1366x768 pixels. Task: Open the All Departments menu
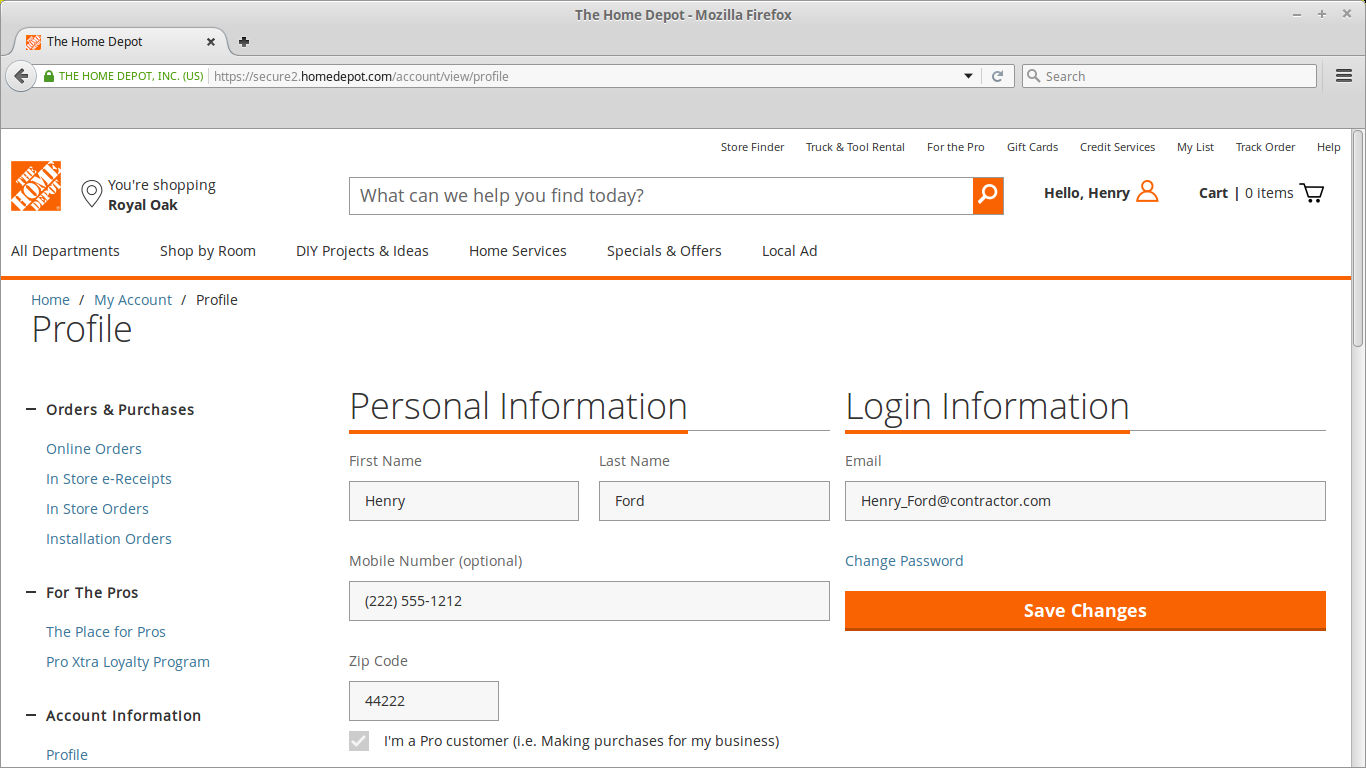pyautogui.click(x=65, y=251)
